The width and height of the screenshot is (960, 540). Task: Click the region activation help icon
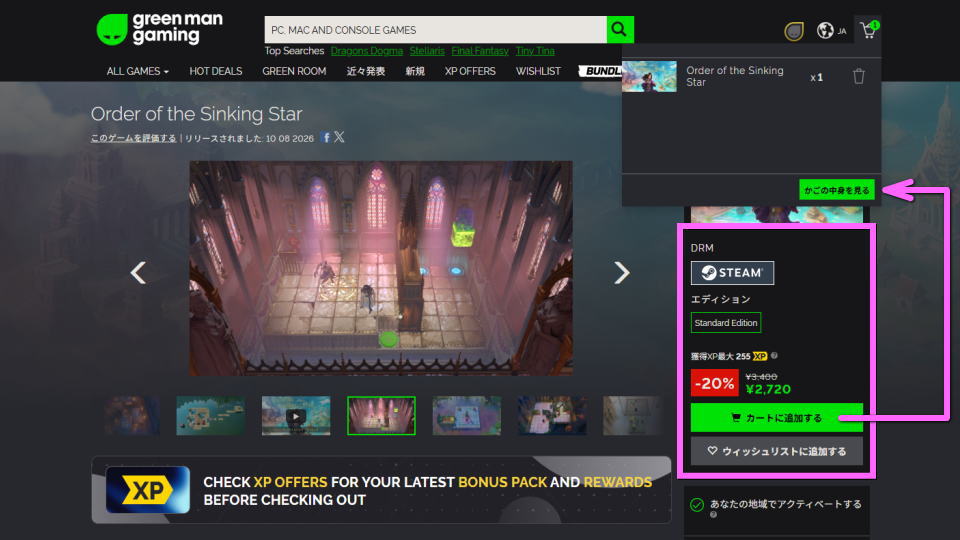click(713, 515)
